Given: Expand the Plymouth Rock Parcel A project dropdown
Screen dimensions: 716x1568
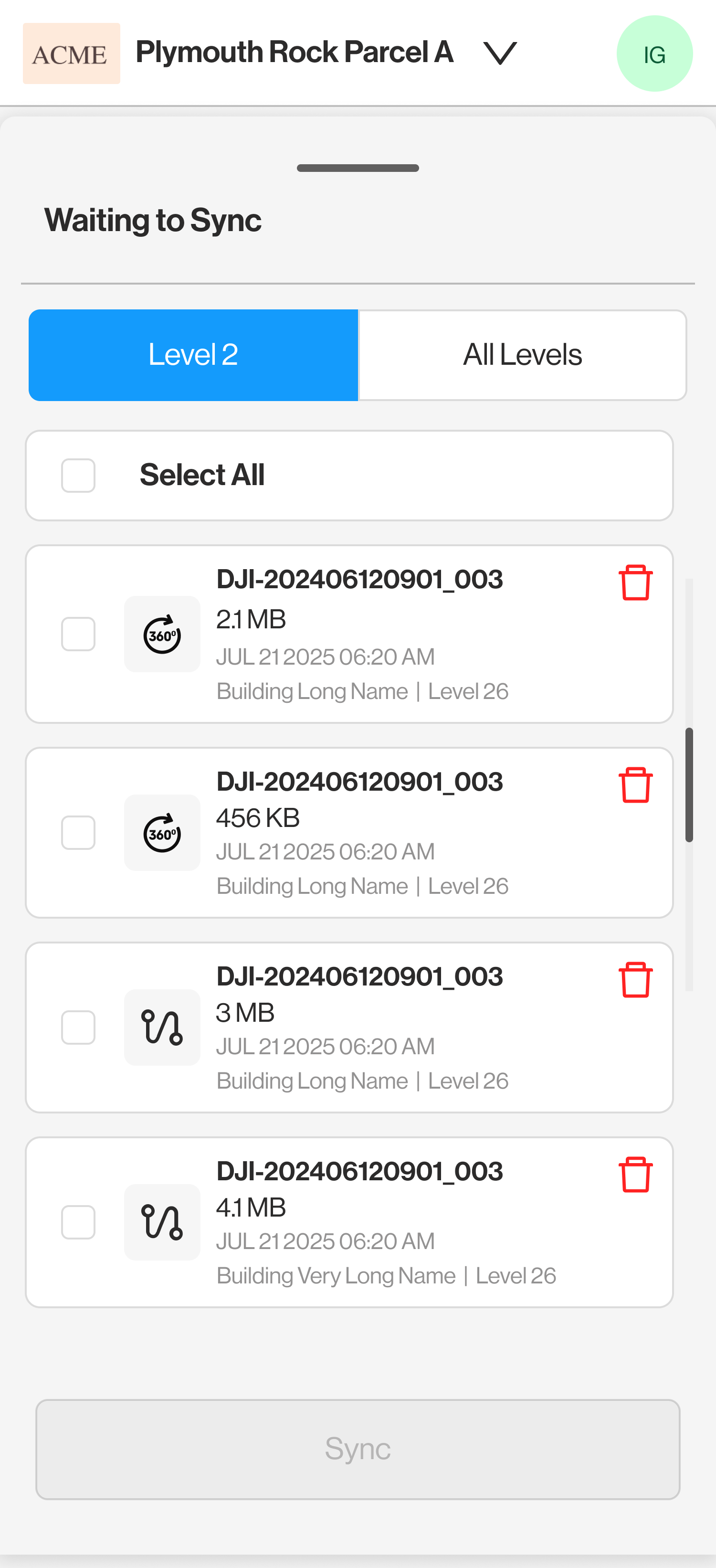Looking at the screenshot, I should coord(500,53).
